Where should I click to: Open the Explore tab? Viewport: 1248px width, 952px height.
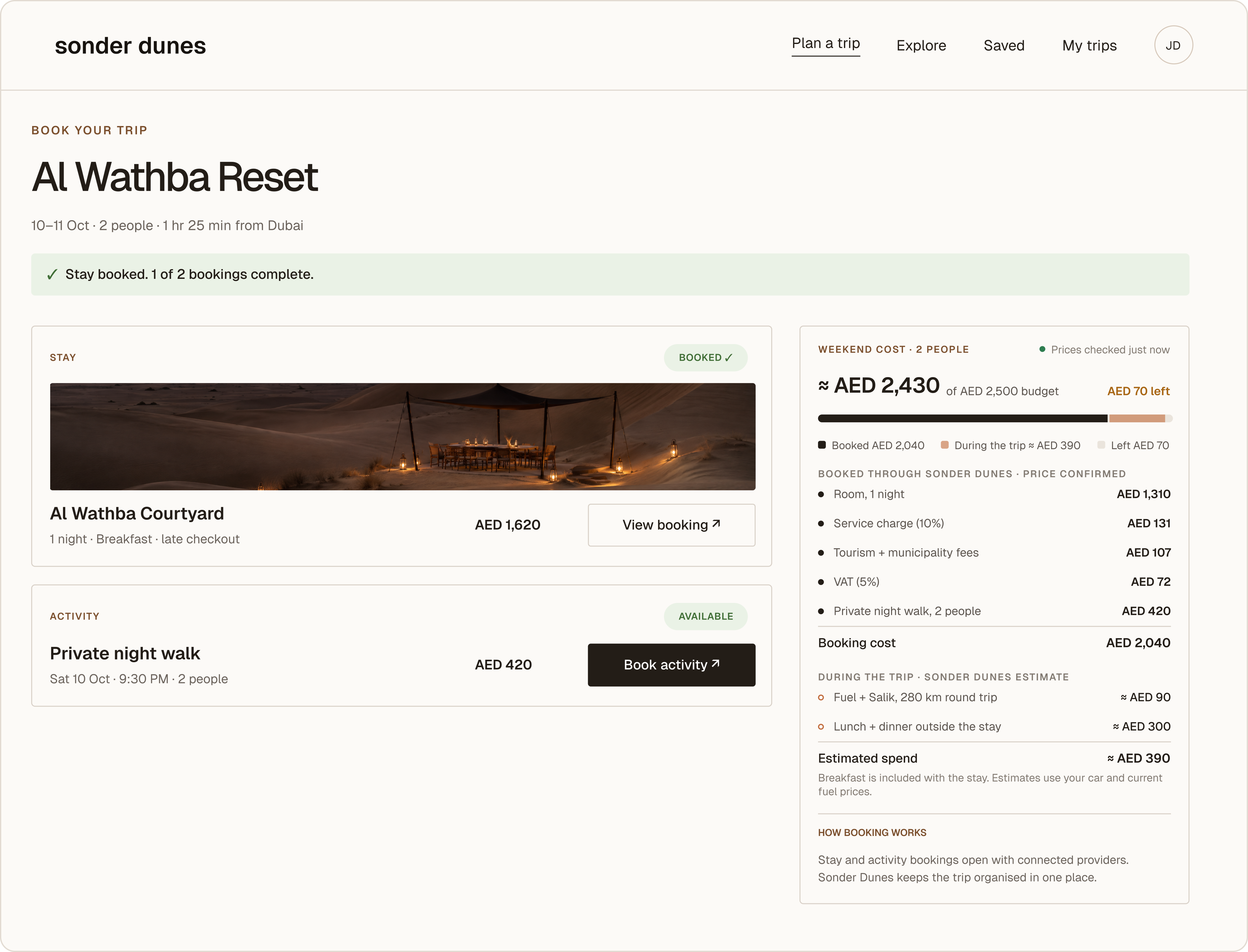pyautogui.click(x=921, y=45)
